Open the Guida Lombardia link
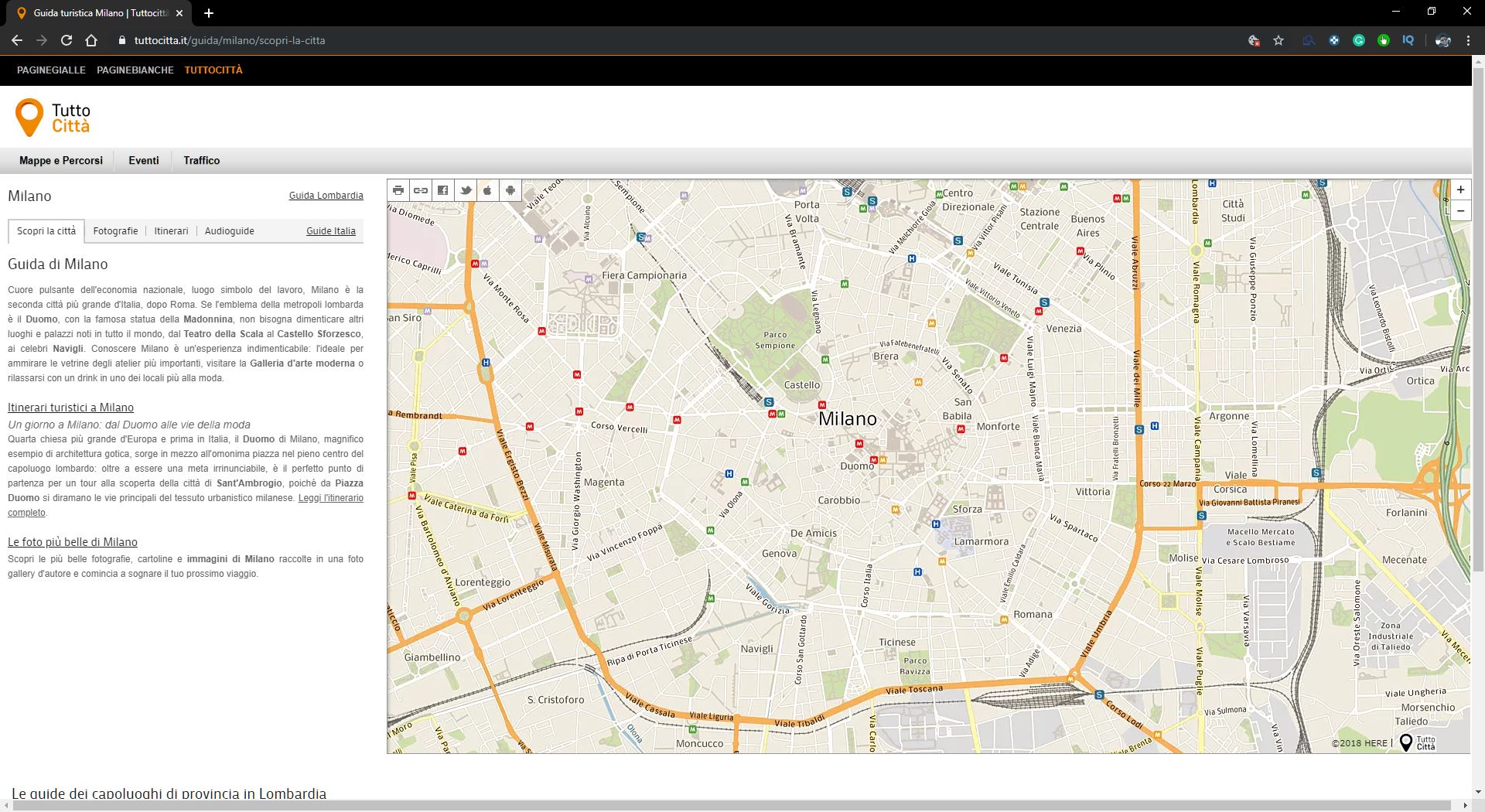 [x=326, y=196]
